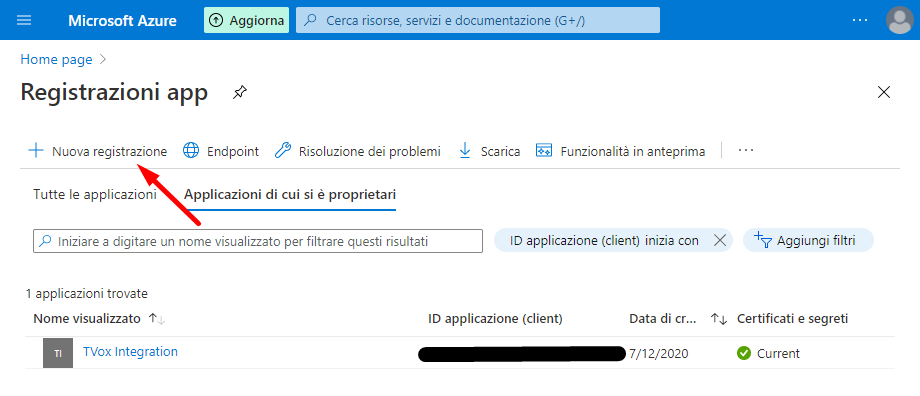Open the toolbar more options ellipsis
The width and height of the screenshot is (920, 396).
pyautogui.click(x=746, y=151)
